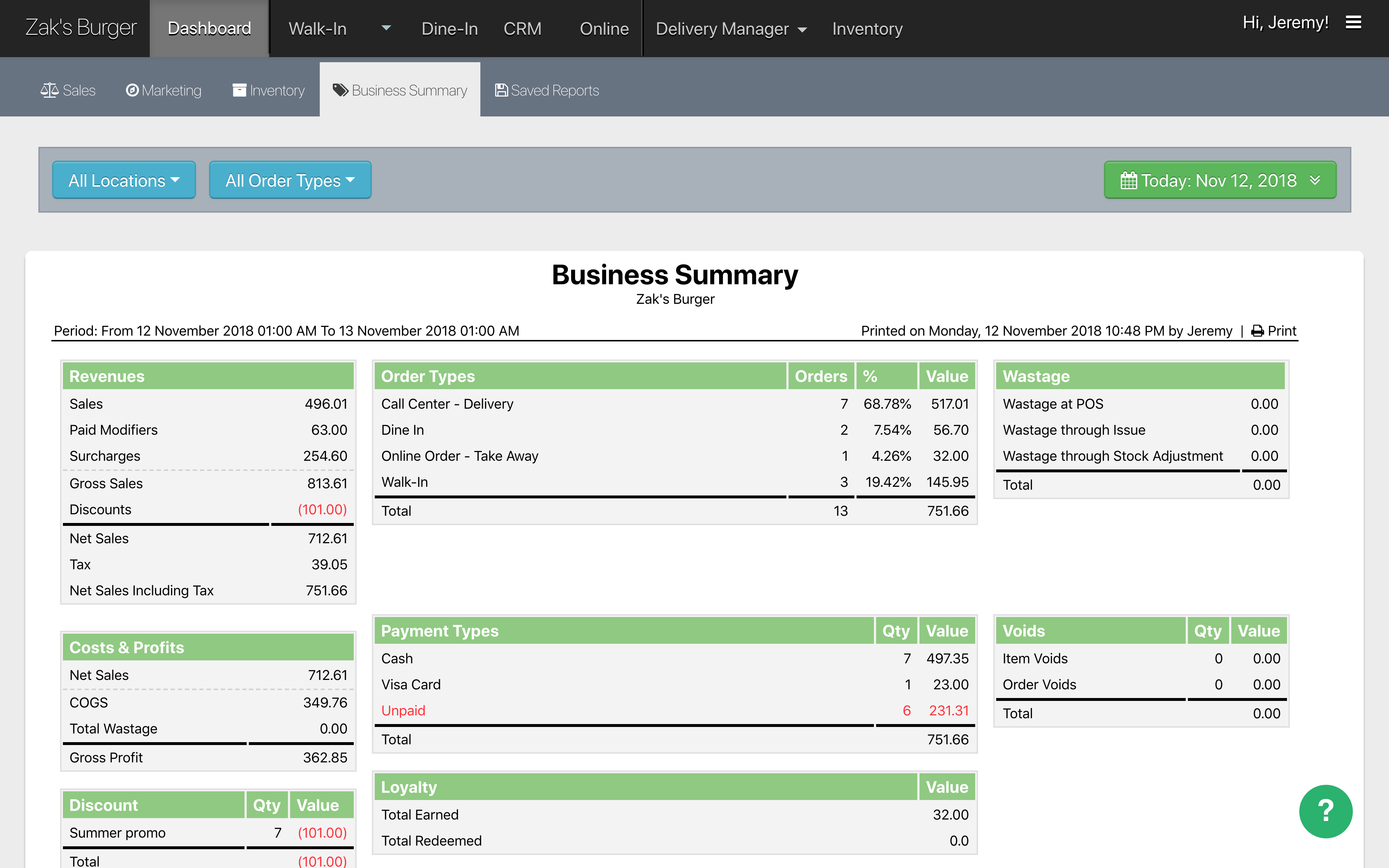This screenshot has width=1389, height=868.
Task: Open the CRM section
Action: click(522, 29)
